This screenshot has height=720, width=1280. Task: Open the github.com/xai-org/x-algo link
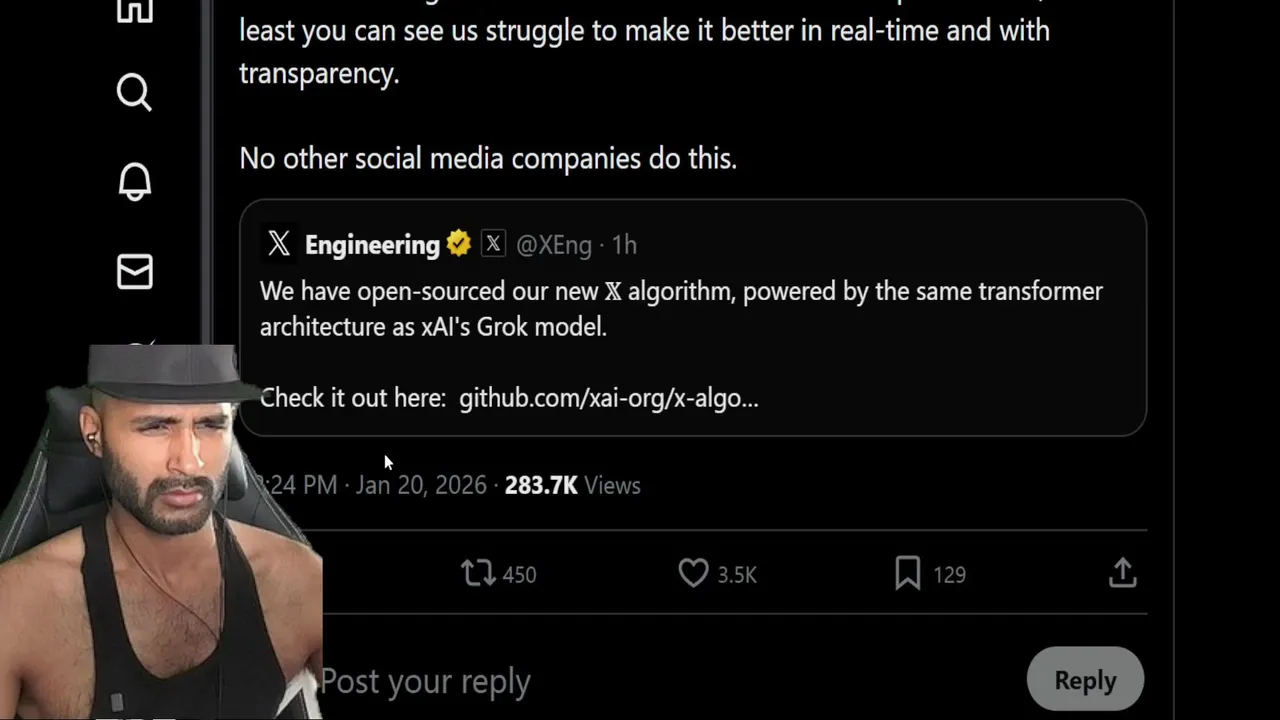[x=608, y=398]
